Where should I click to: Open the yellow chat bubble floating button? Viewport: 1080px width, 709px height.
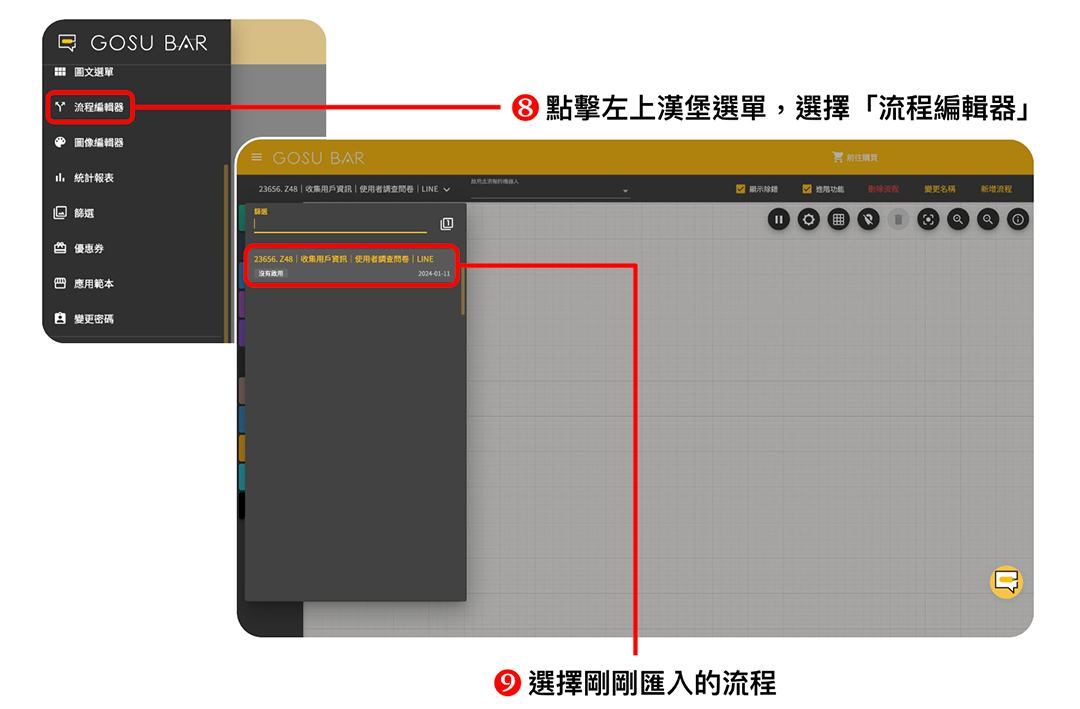[x=1006, y=582]
